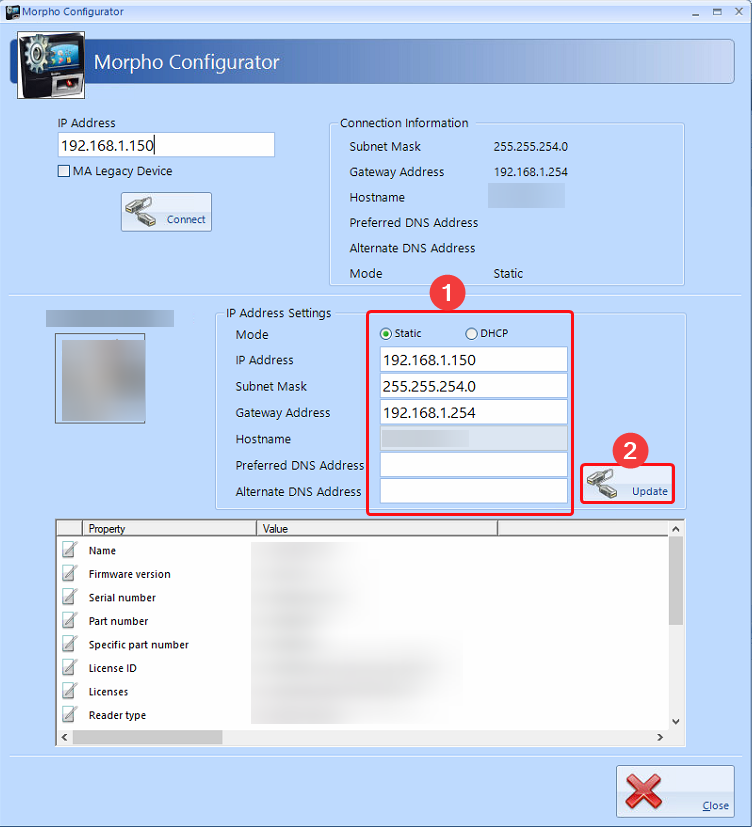Click the pencil icon beside Specific part number

[70, 644]
